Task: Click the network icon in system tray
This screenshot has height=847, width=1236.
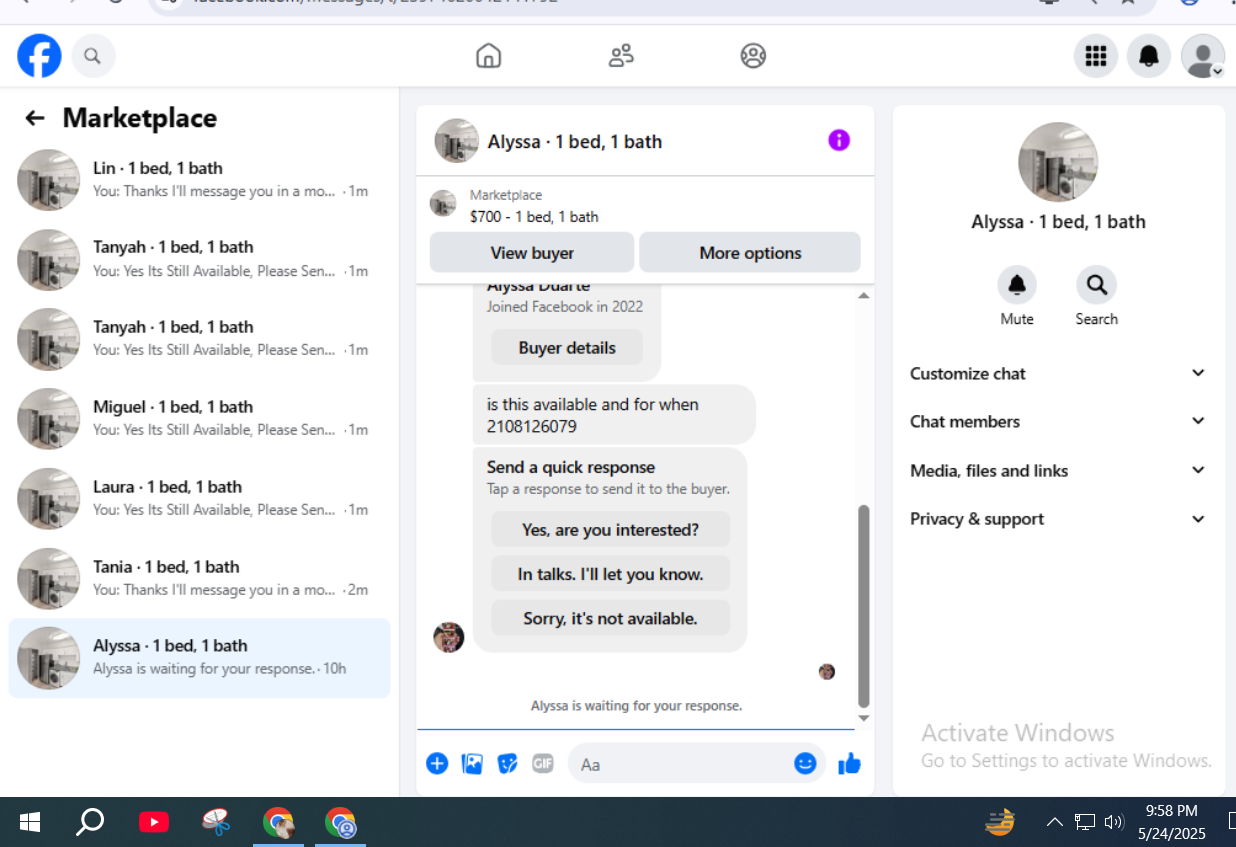Action: pyautogui.click(x=1085, y=822)
